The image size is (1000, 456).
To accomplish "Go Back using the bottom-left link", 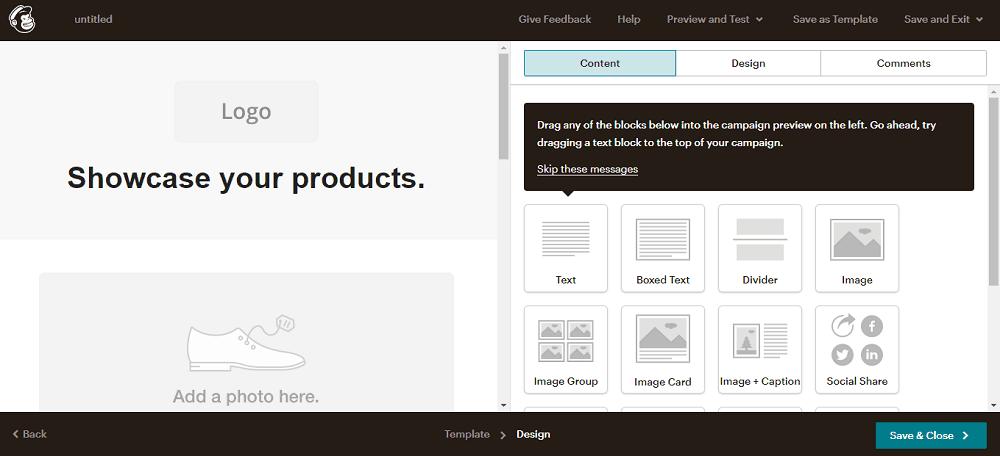I will pos(29,434).
